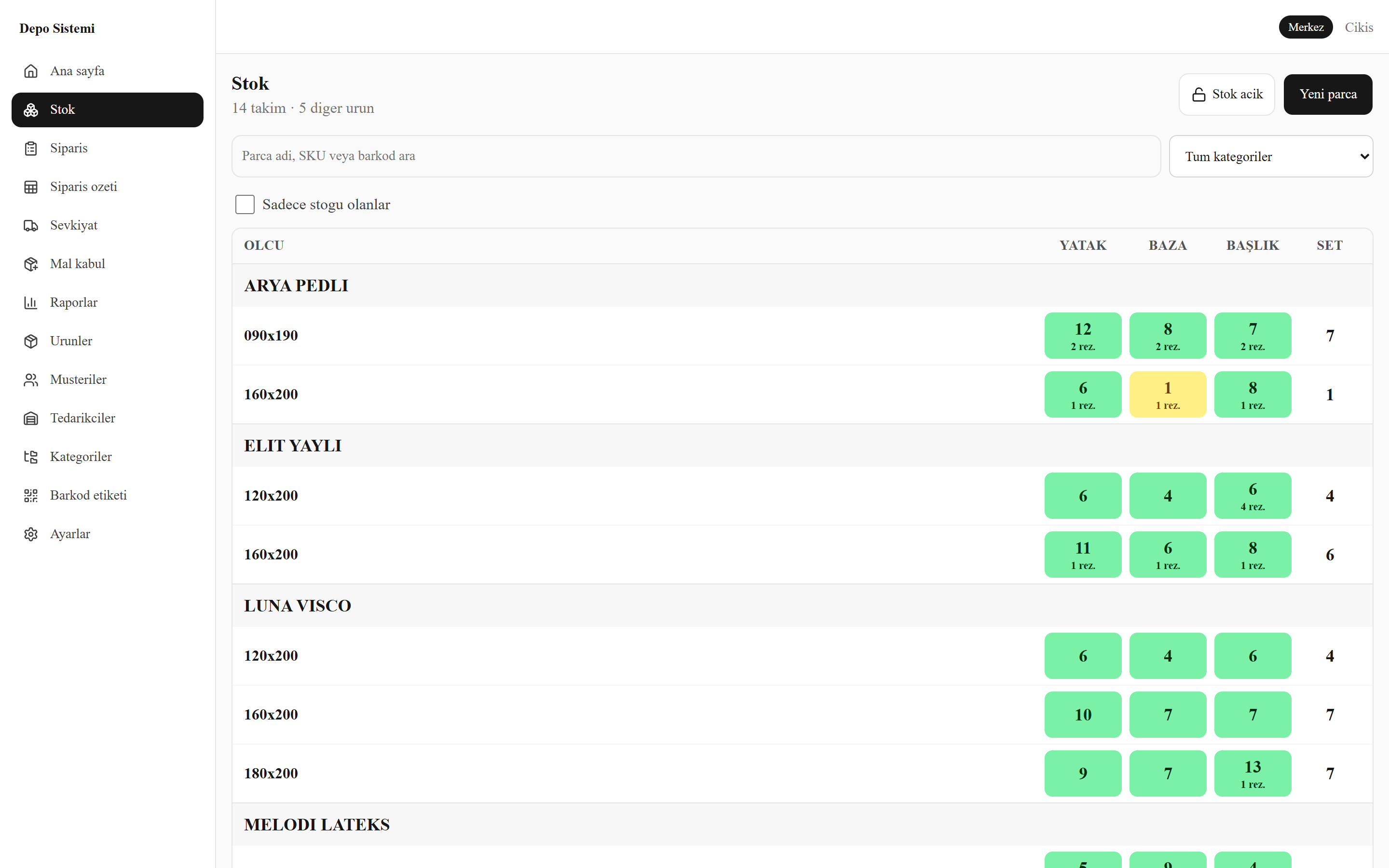Click the ARYA PEDLI group header
The height and width of the screenshot is (868, 1389).
(802, 285)
